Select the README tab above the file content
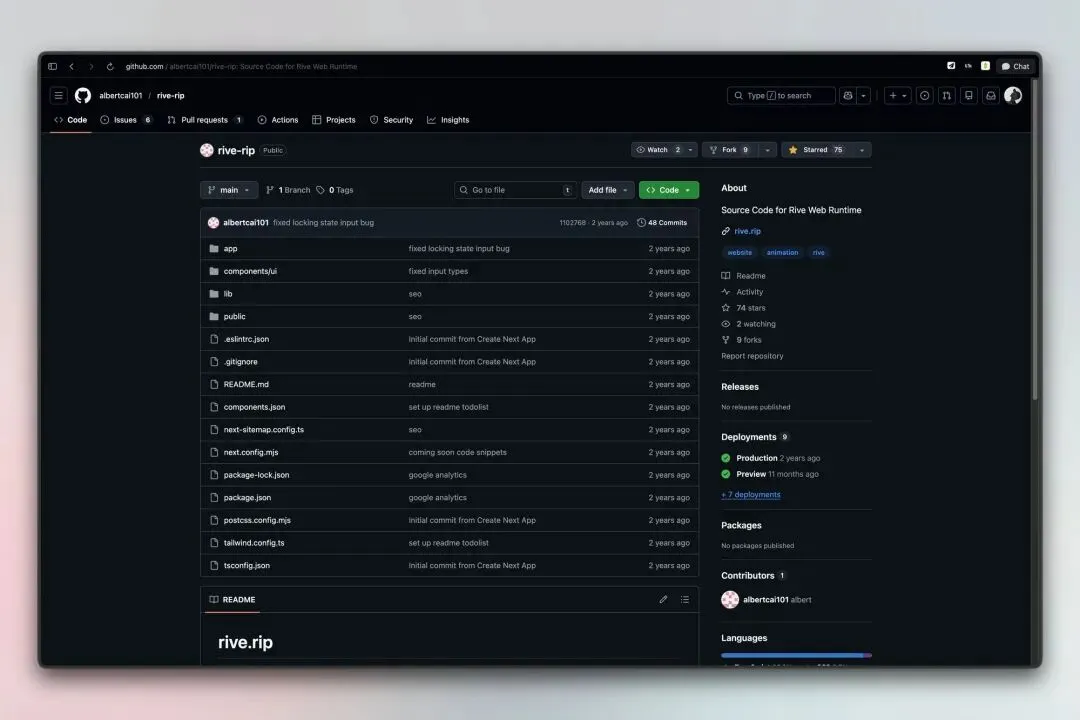 233,599
